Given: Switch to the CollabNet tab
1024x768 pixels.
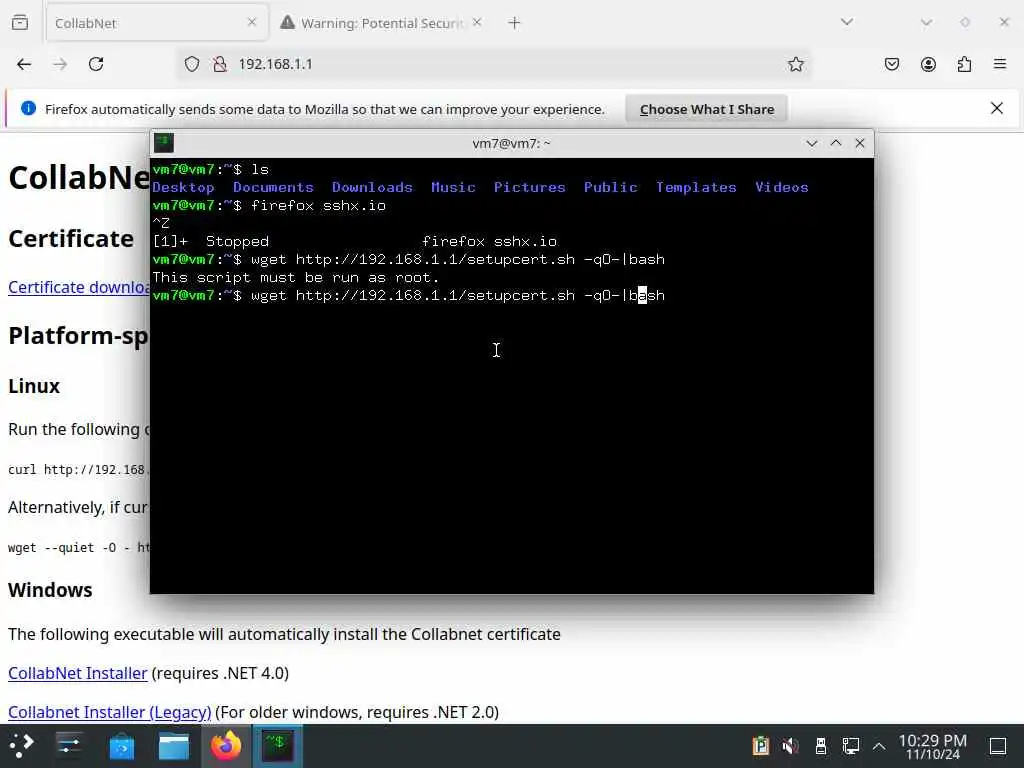Looking at the screenshot, I should tap(157, 23).
